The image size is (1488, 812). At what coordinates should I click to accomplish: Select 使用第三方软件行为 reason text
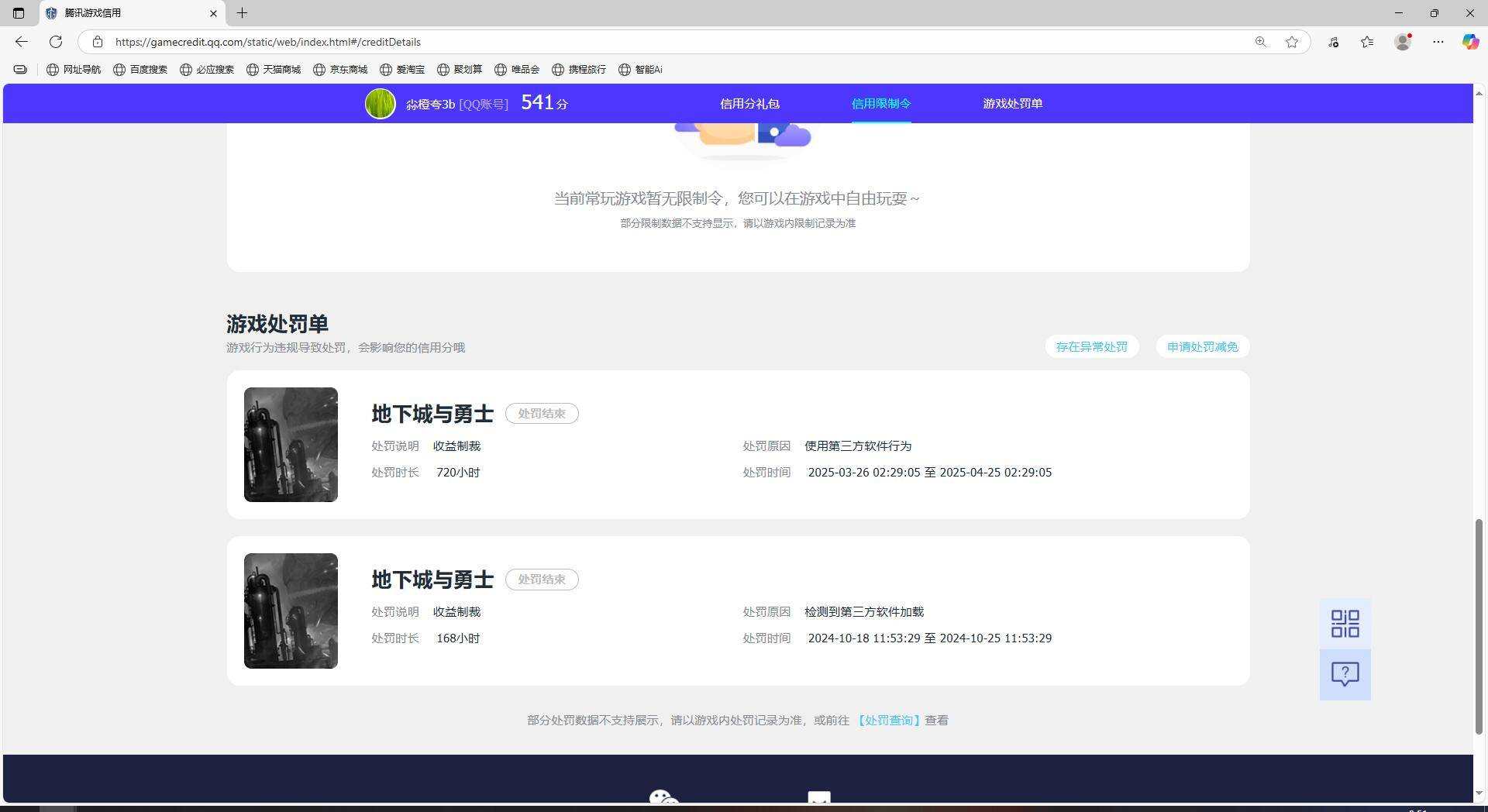click(858, 446)
